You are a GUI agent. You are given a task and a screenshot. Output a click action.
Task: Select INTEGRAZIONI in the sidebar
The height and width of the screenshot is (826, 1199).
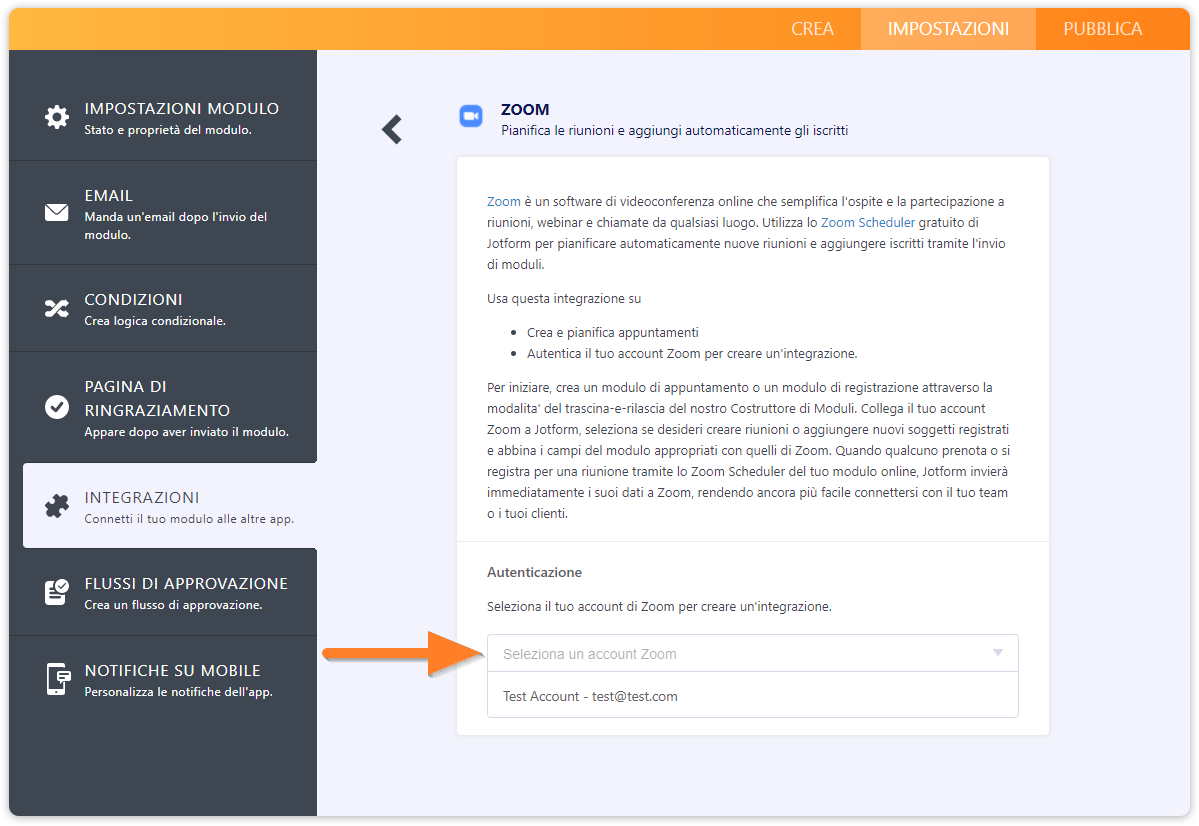tap(170, 506)
